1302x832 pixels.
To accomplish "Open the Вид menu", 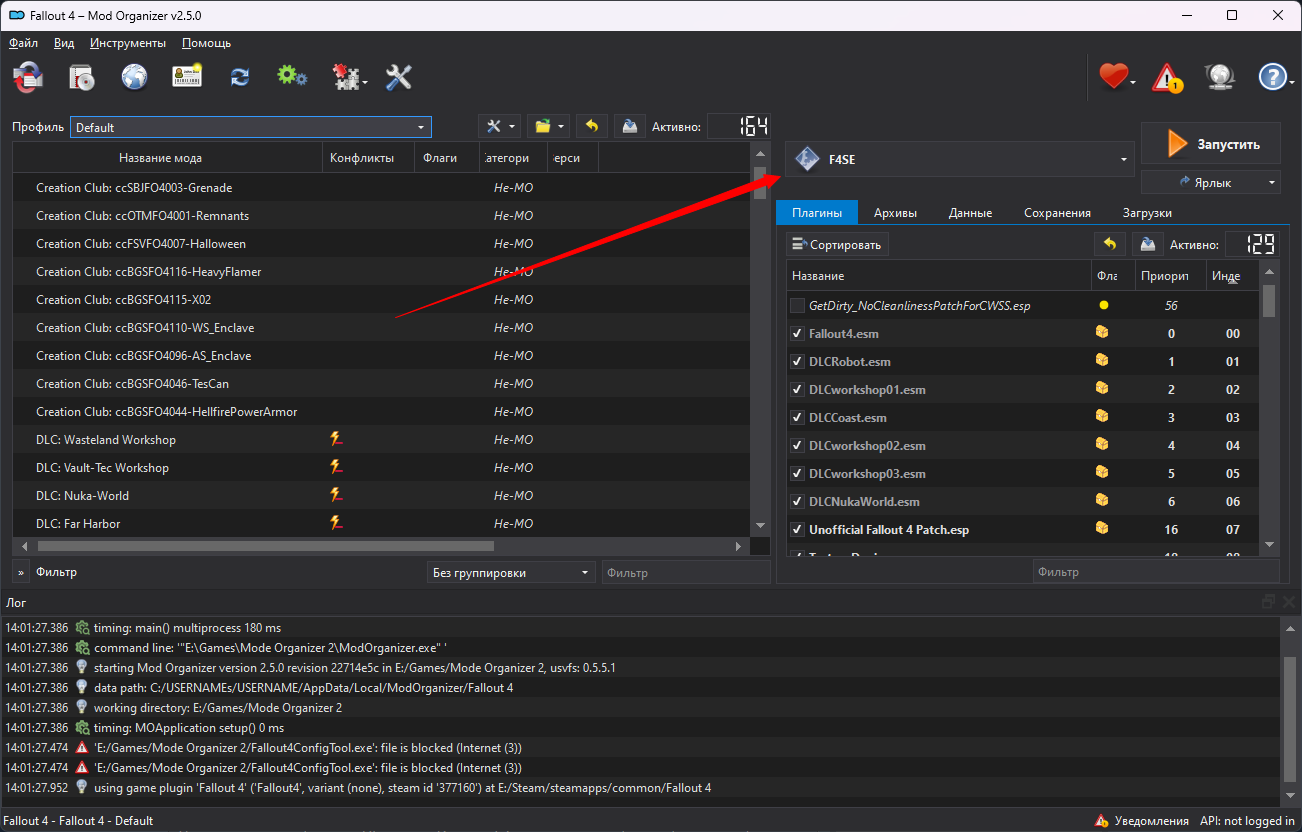I will point(64,43).
